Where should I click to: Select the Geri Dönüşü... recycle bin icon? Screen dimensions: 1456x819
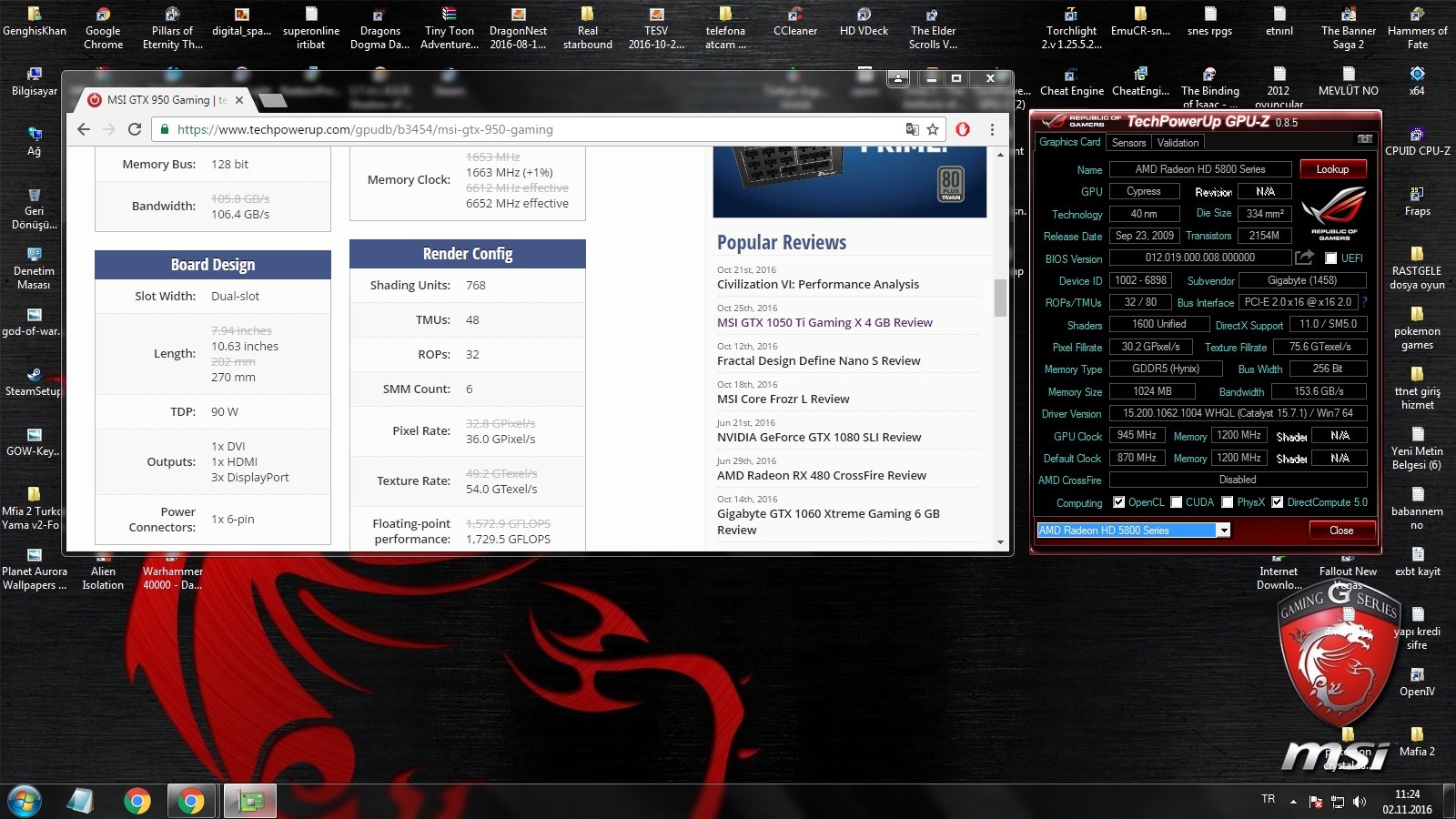pos(34,208)
